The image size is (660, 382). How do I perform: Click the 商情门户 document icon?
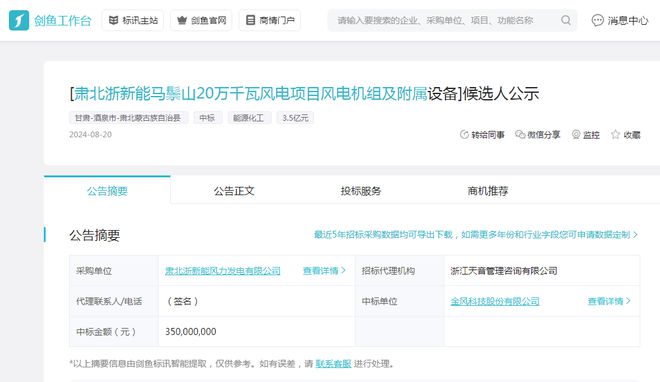(x=250, y=20)
